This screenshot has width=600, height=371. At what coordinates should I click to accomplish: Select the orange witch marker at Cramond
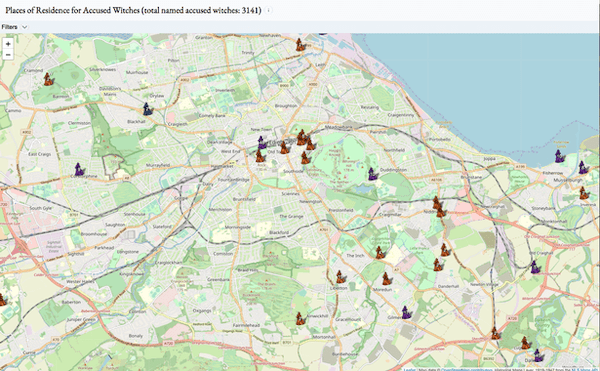[49, 79]
